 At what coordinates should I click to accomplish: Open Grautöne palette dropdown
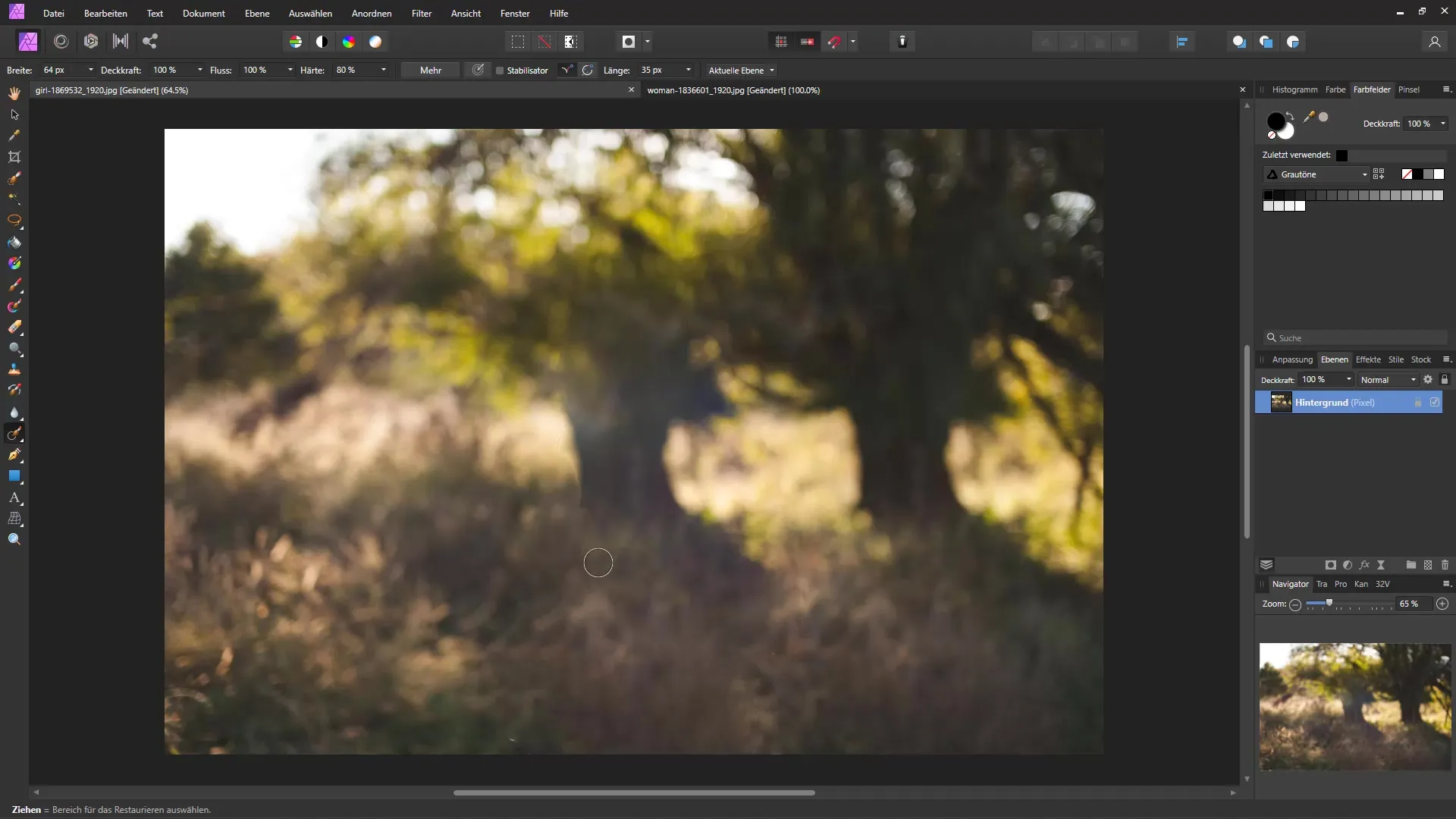click(1315, 174)
